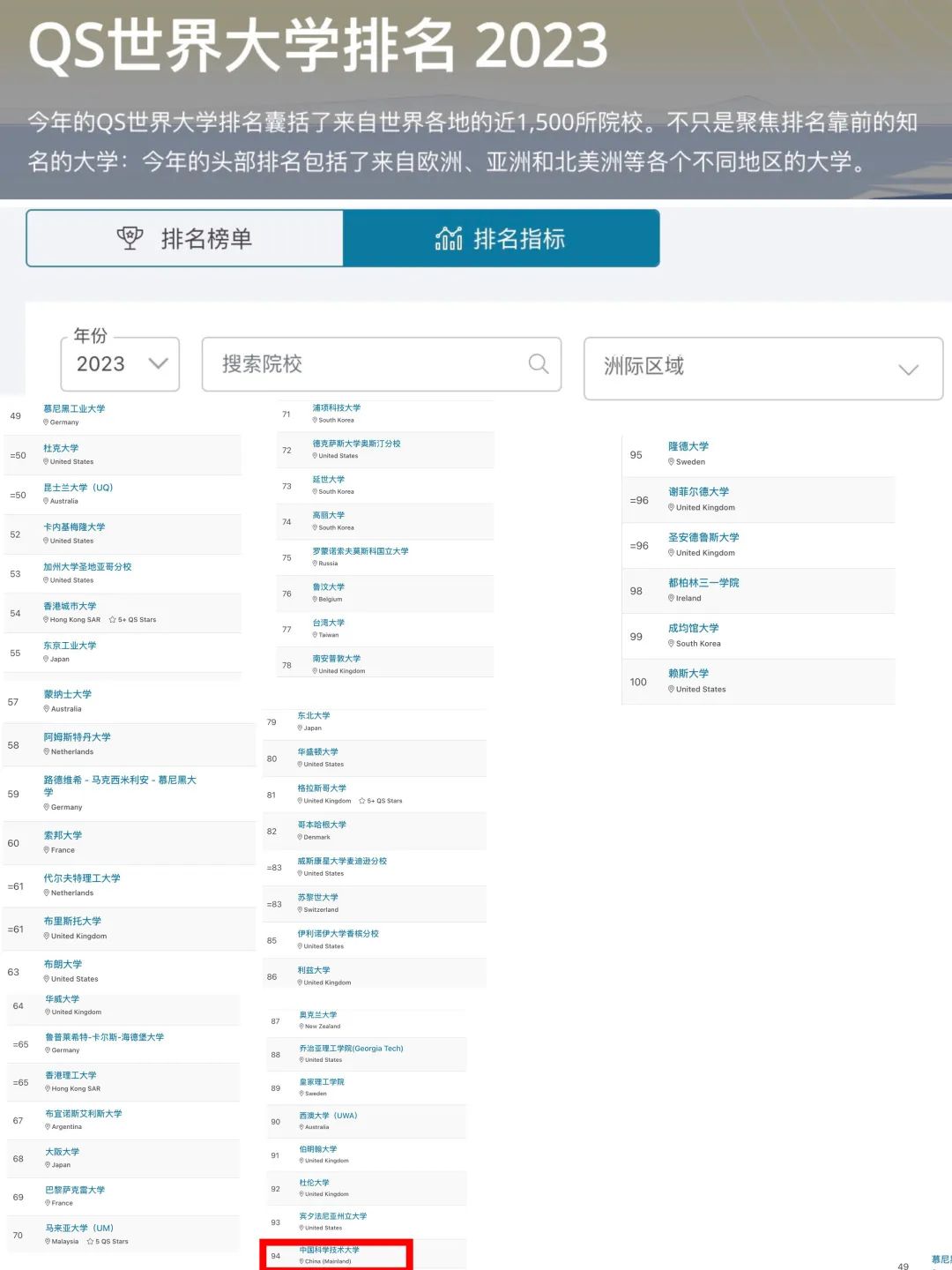Click the QS Stars star beside 格拉斯哥大学
This screenshot has height=1270, width=952.
[361, 801]
